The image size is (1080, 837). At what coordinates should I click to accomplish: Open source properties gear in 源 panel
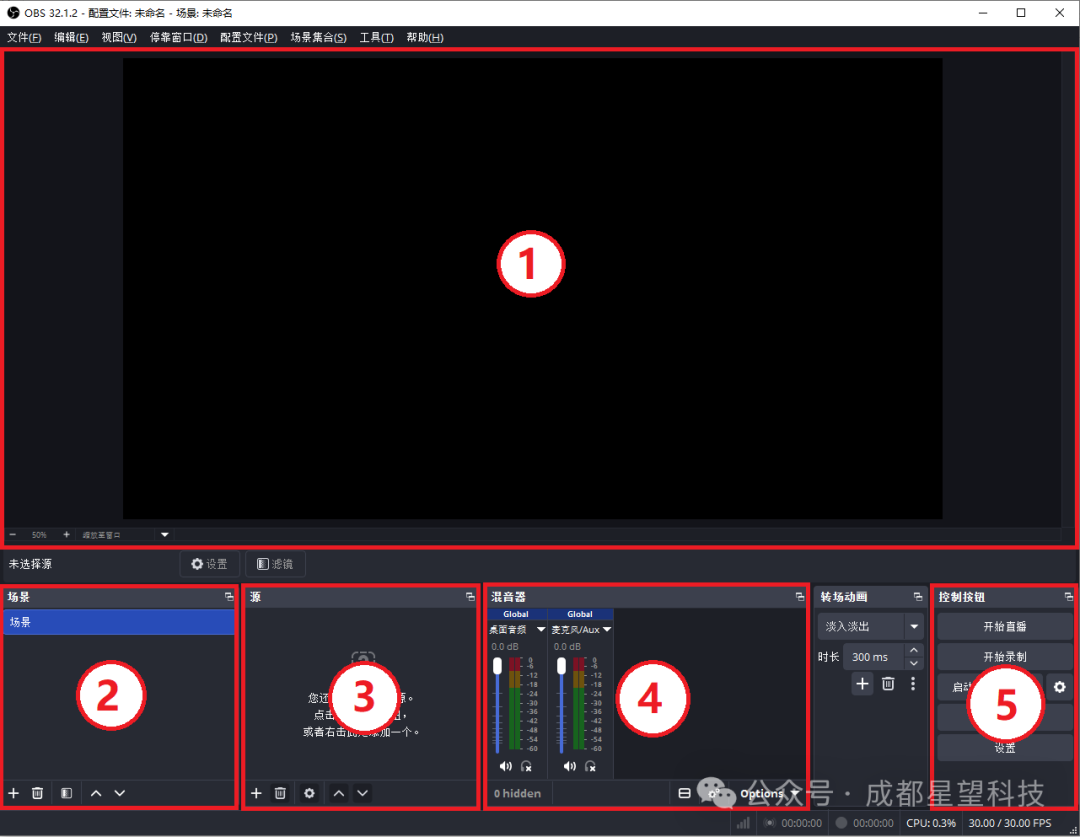pos(309,793)
